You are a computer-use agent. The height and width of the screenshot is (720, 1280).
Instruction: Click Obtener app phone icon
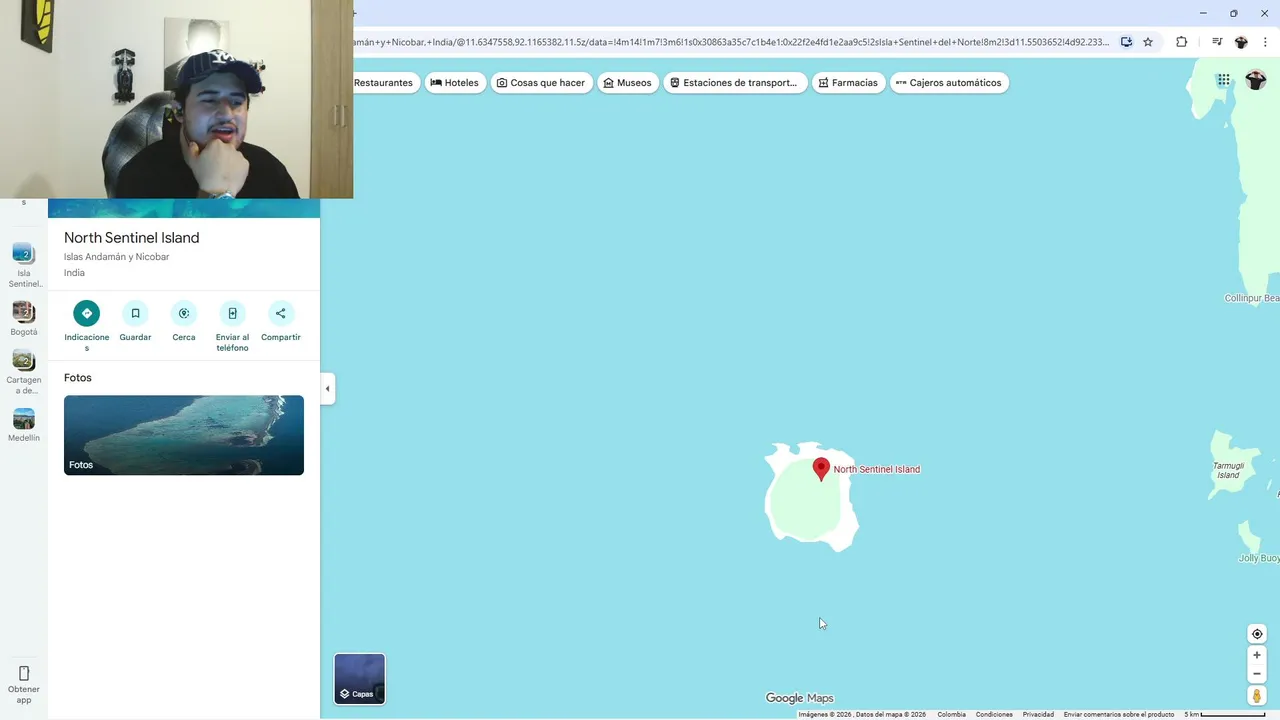[24, 674]
